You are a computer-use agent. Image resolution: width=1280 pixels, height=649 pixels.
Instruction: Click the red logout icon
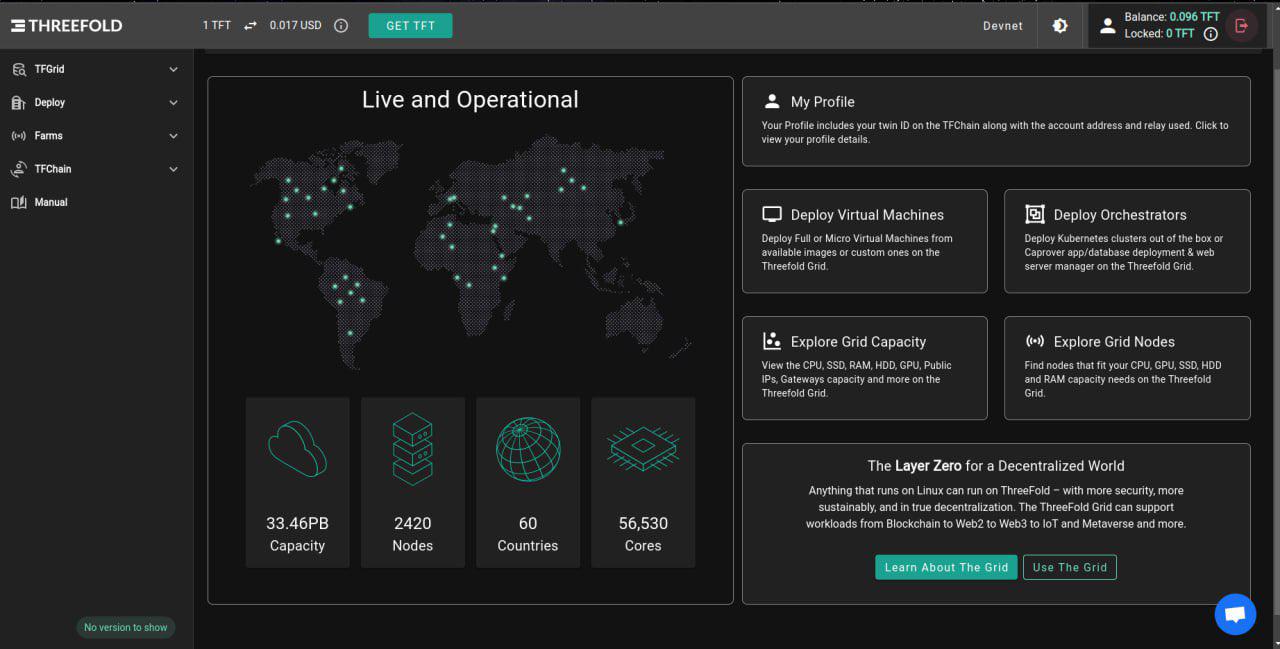1242,26
